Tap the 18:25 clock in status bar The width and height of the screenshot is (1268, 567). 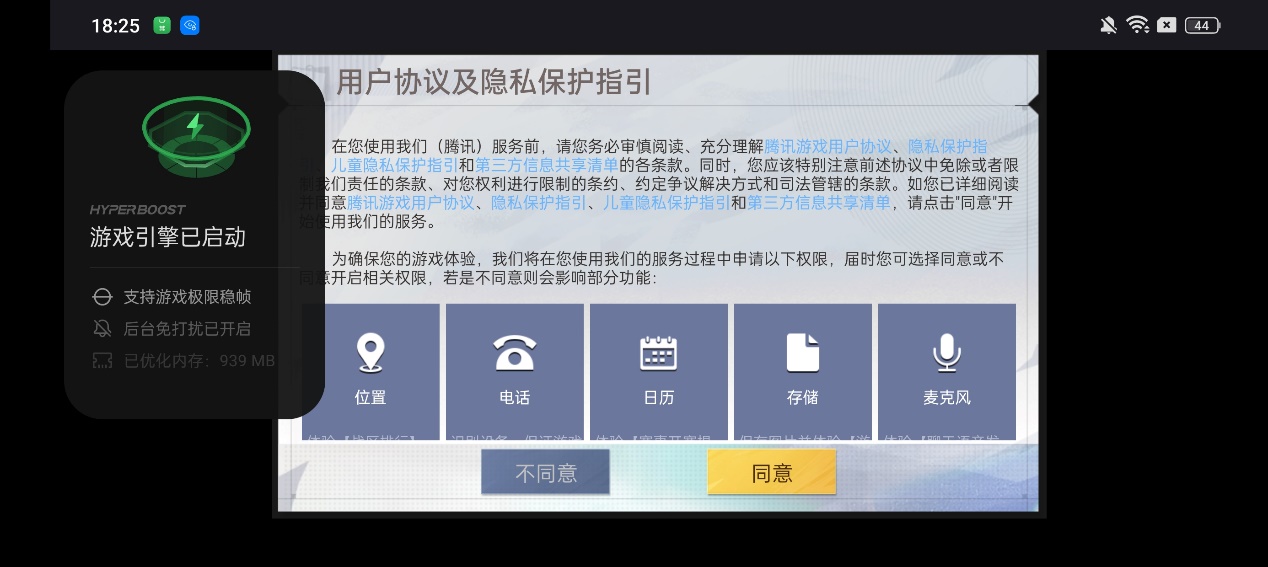pos(115,26)
